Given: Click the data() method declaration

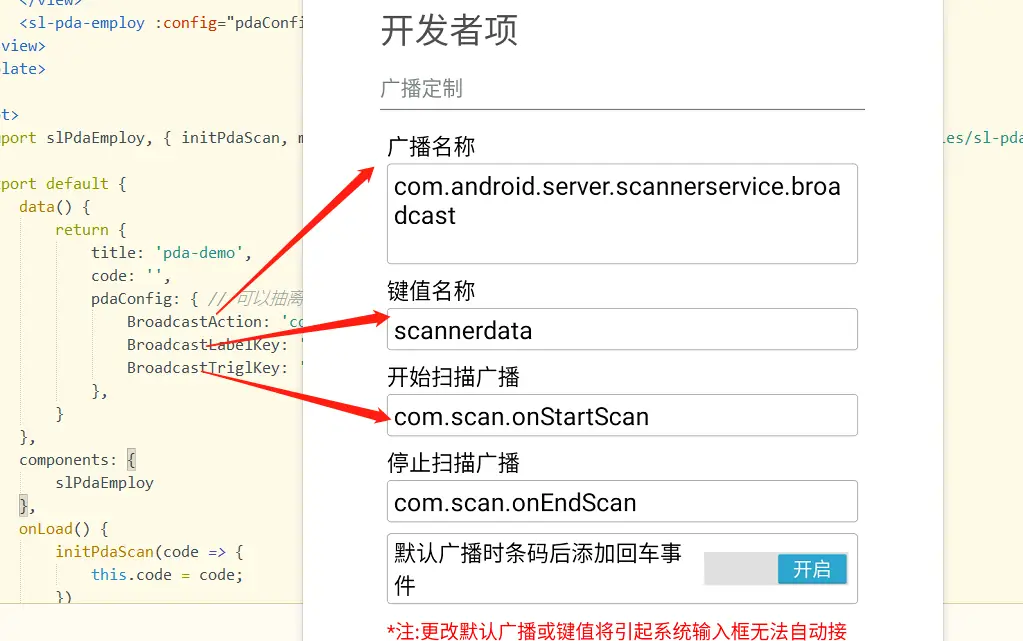Looking at the screenshot, I should click(54, 207).
